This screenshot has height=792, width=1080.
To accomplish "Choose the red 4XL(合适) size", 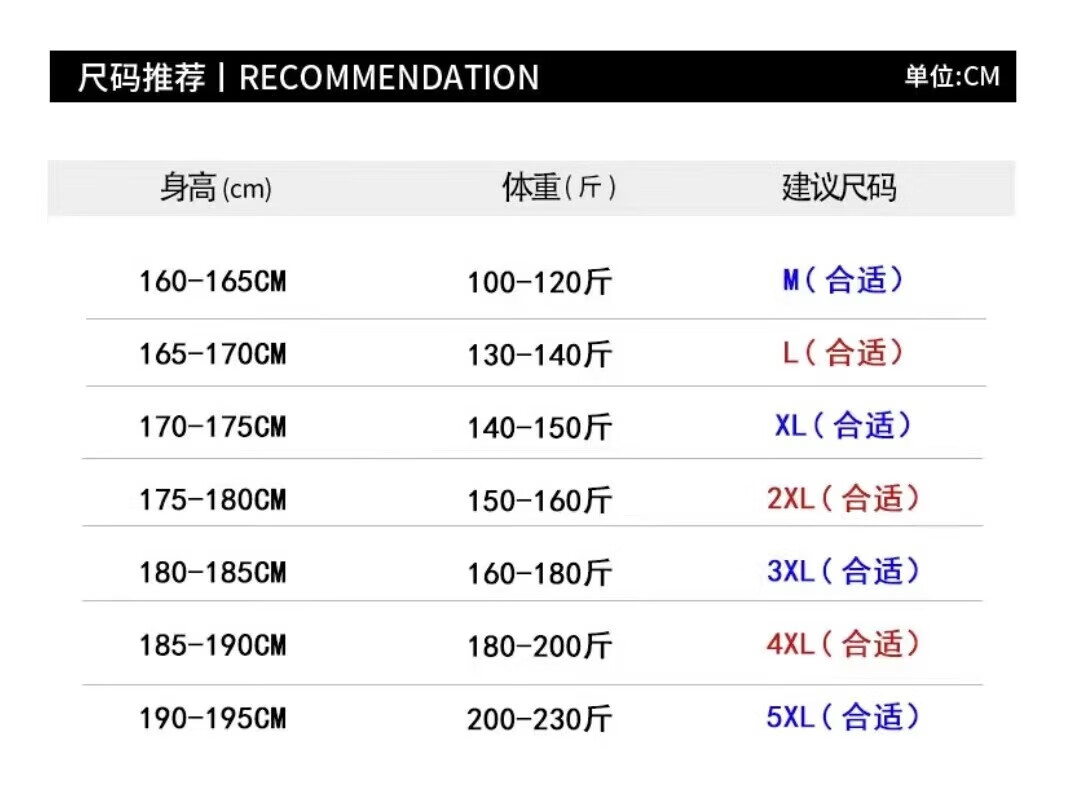I will 842,644.
